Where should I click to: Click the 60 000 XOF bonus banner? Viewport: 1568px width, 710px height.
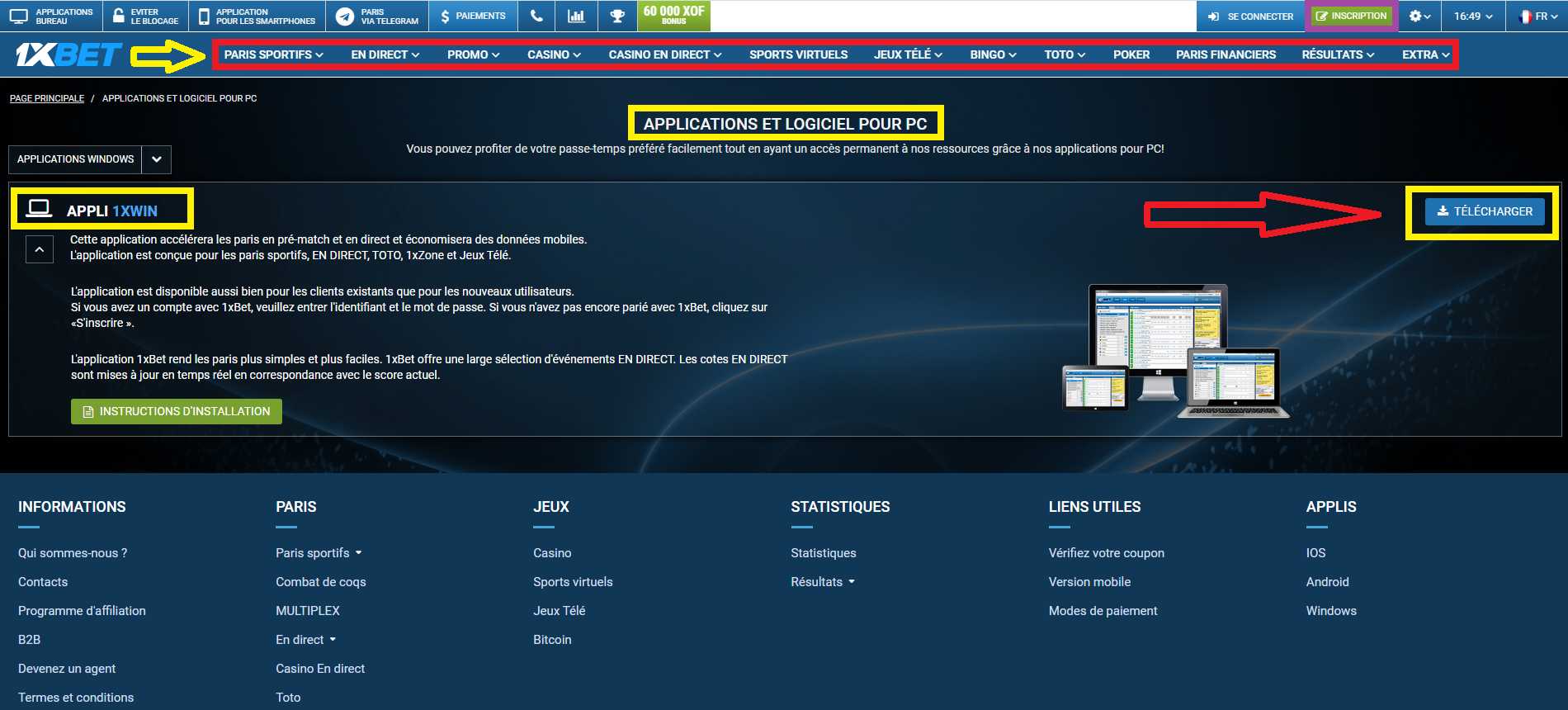[x=673, y=16]
